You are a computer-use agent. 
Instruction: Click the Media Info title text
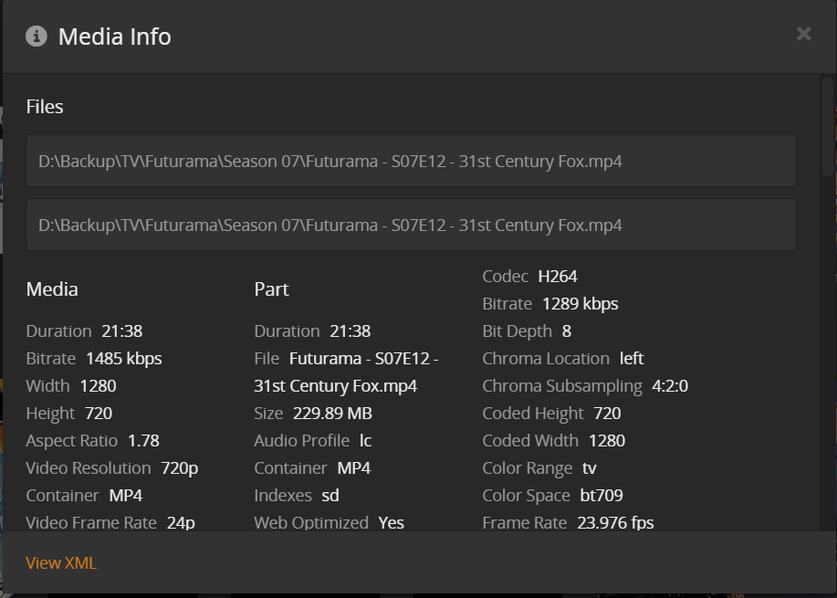(114, 37)
